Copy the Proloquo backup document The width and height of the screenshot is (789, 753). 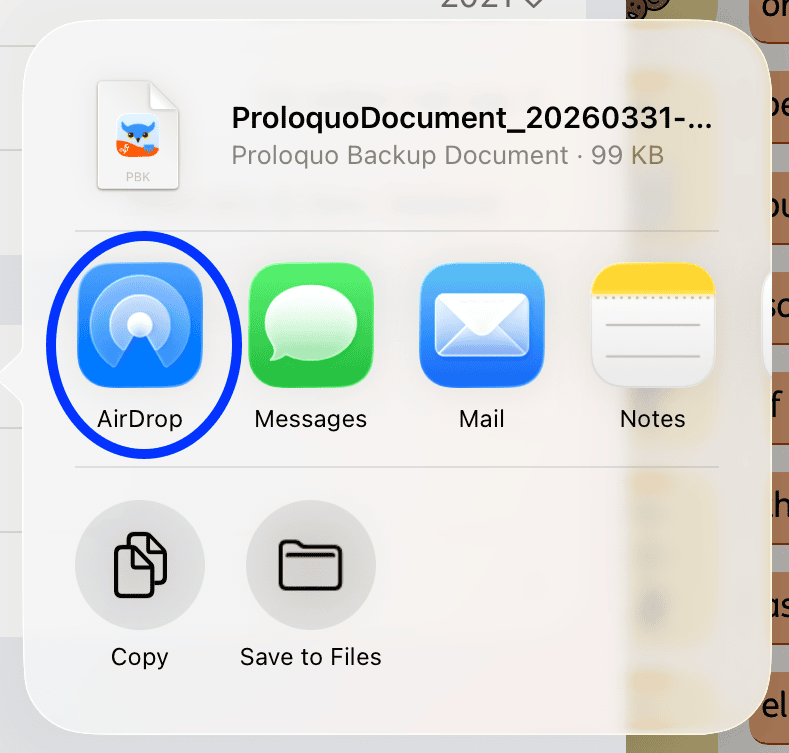click(140, 565)
